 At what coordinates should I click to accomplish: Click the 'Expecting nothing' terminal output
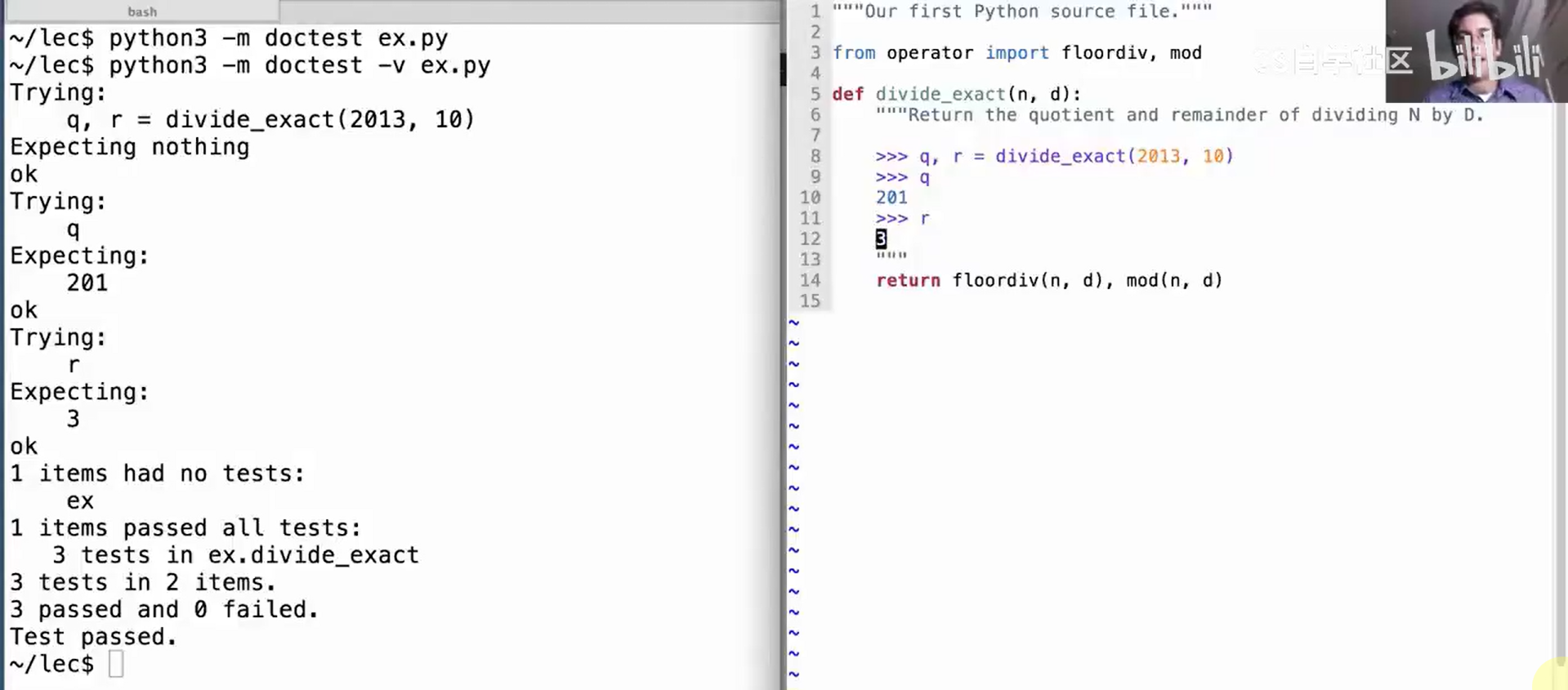pyautogui.click(x=129, y=147)
